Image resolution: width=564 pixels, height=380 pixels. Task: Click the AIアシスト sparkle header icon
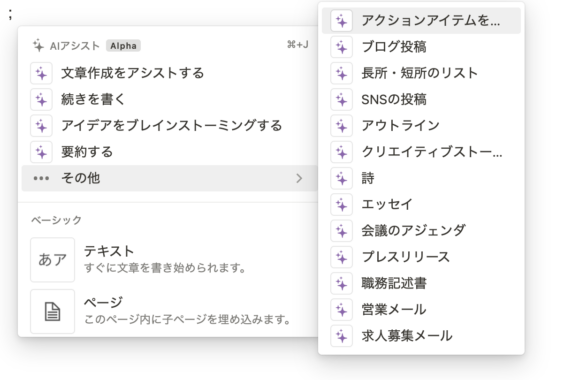tap(38, 46)
